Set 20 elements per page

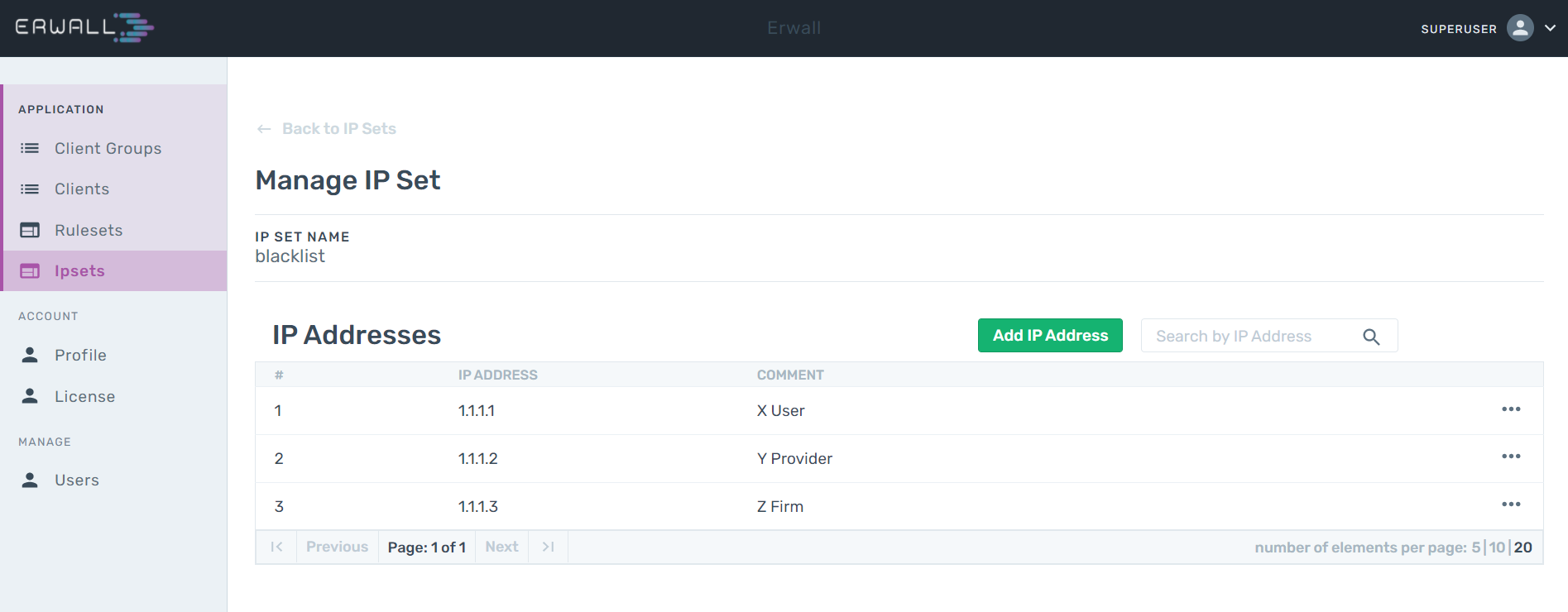1523,547
